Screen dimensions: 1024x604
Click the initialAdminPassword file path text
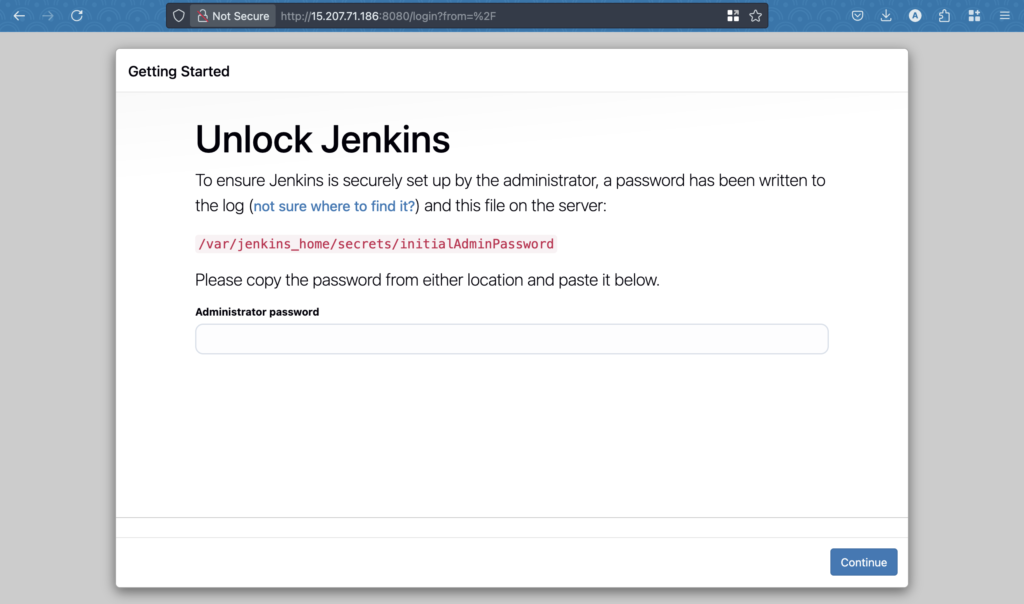tap(376, 244)
